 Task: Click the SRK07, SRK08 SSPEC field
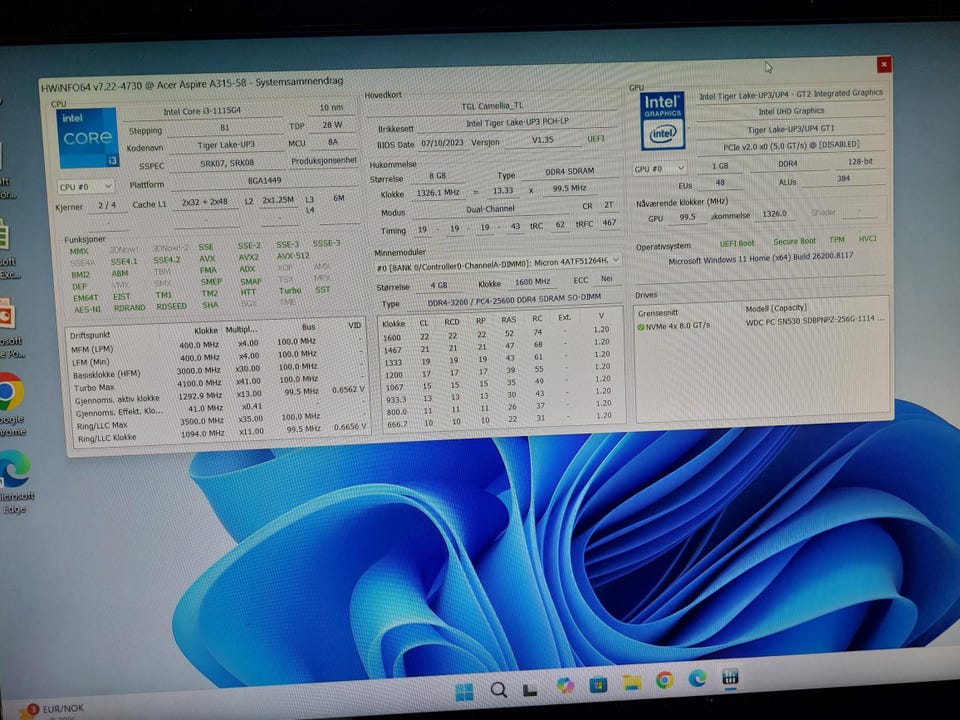[x=227, y=163]
